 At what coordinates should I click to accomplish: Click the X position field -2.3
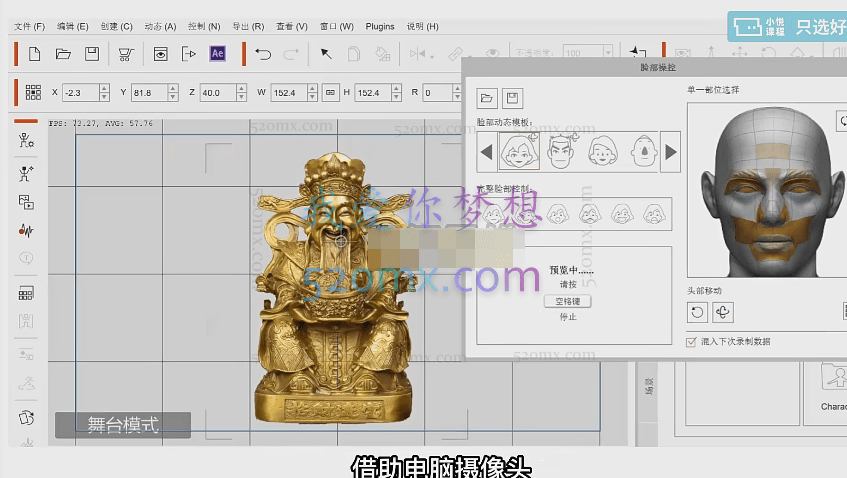[81, 92]
